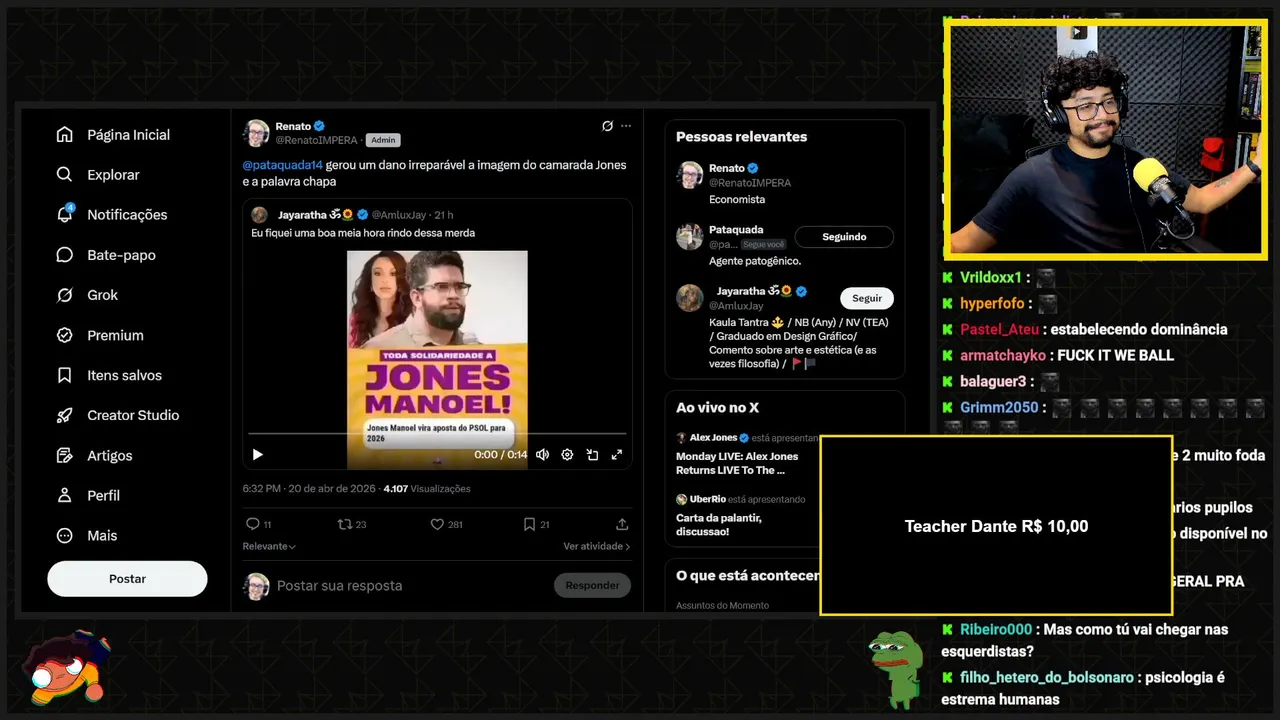Screen dimensions: 1280x720
Task: Open Renato's avatar on the main post
Action: (x=257, y=133)
